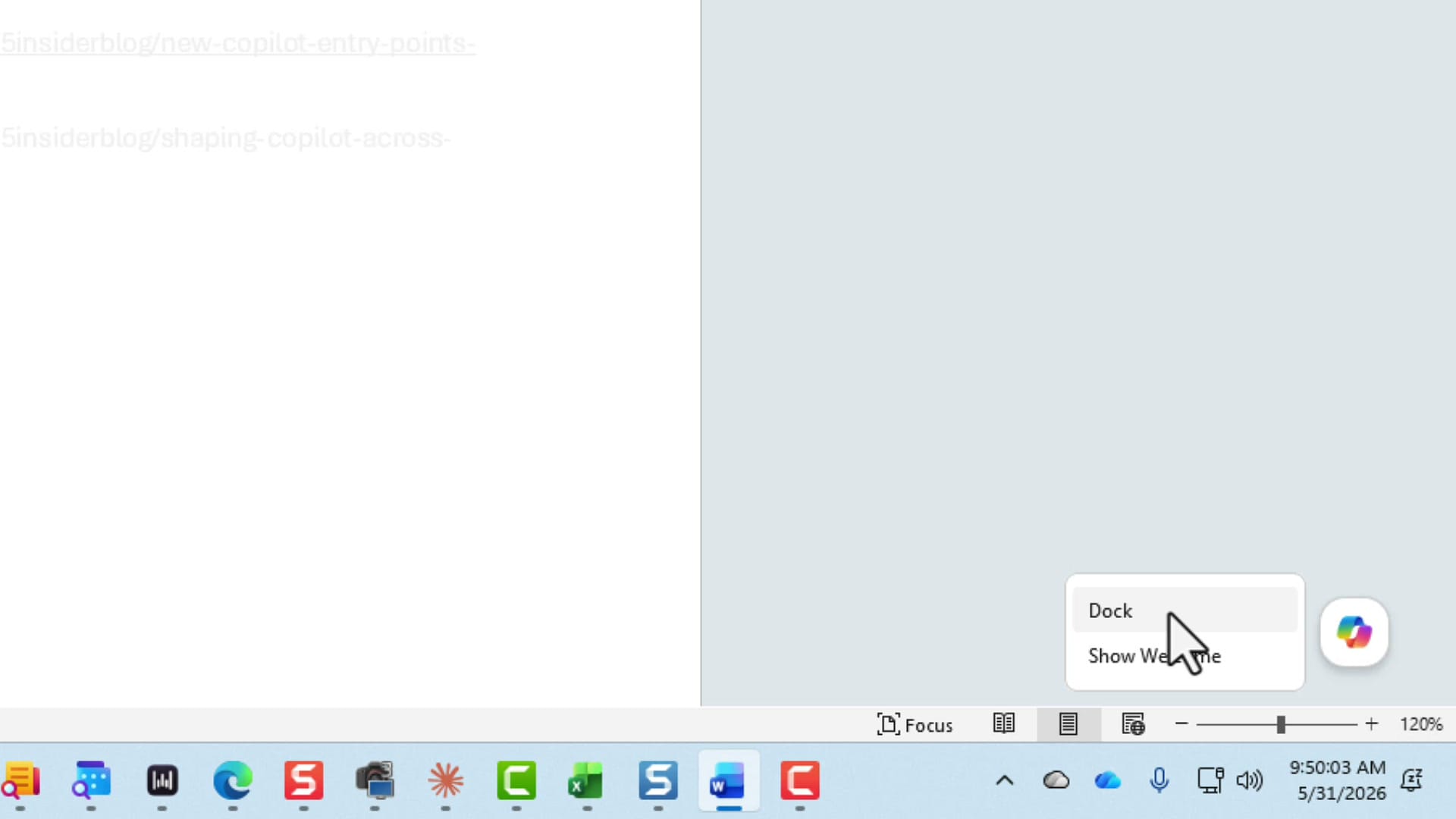
Task: Open the new-copilot-entry-points hyperlink
Action: 237,43
